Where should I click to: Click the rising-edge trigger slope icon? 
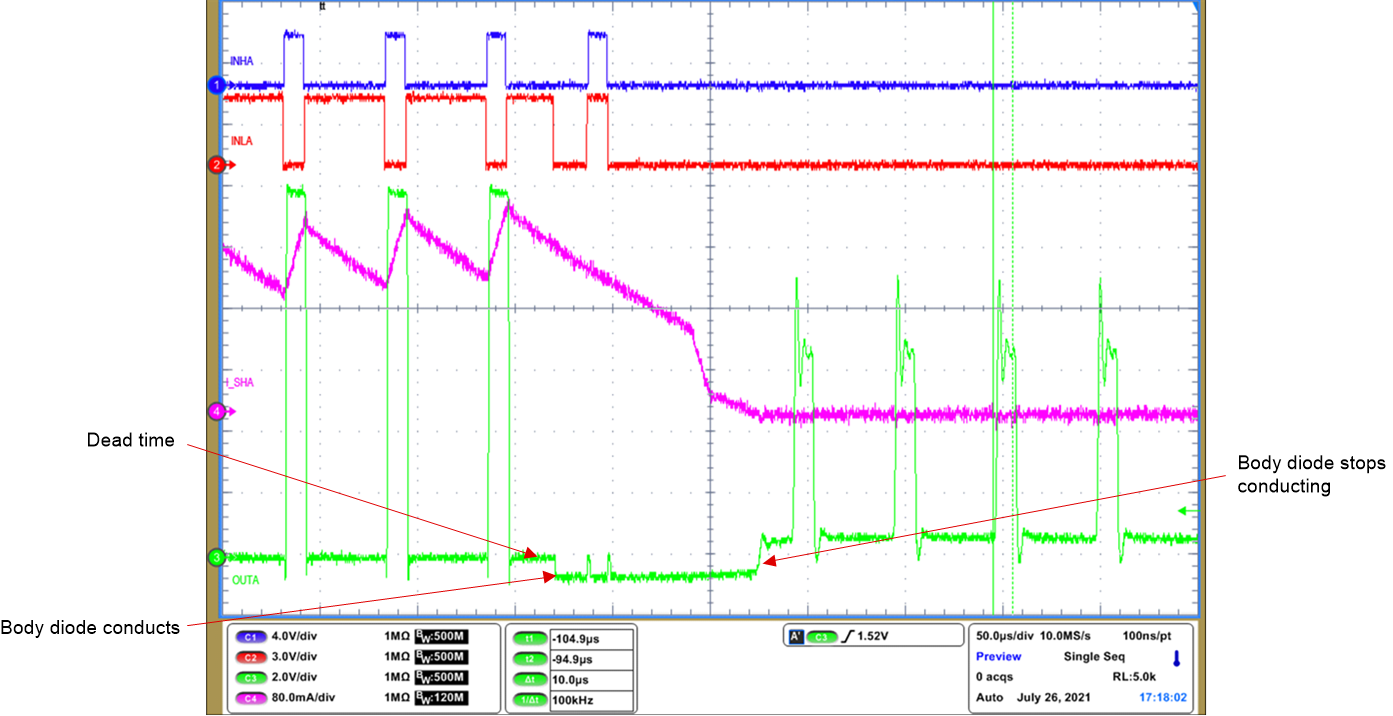[x=848, y=635]
